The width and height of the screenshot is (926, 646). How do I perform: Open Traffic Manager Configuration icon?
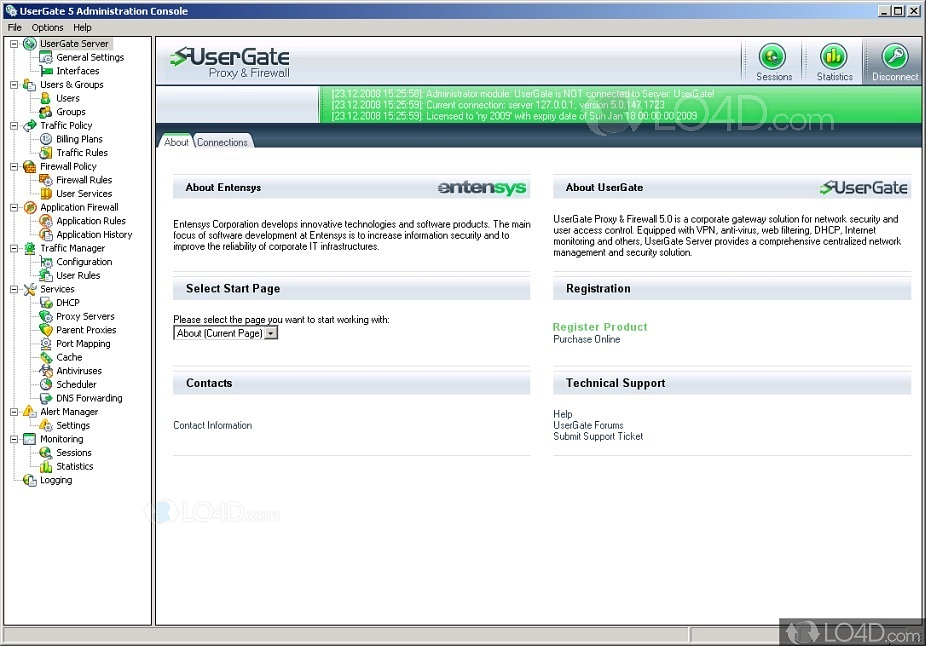tap(46, 262)
